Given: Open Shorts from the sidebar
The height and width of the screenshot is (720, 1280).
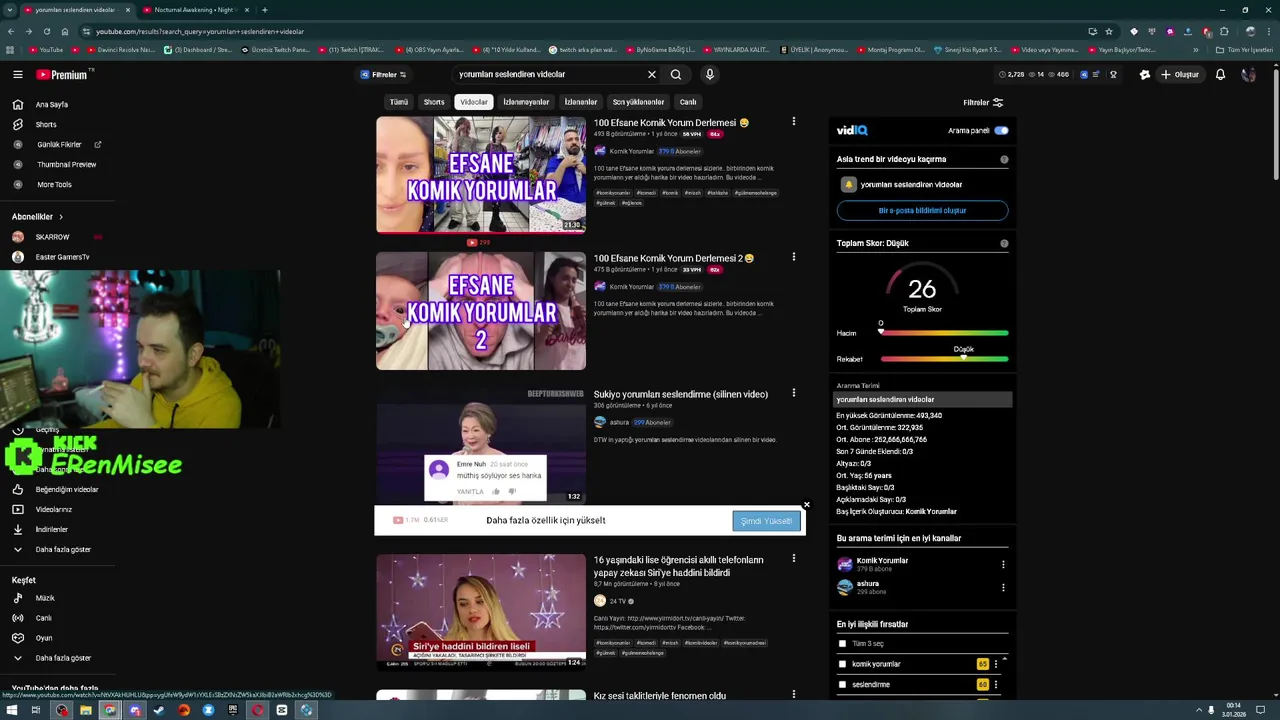Looking at the screenshot, I should click(x=46, y=124).
